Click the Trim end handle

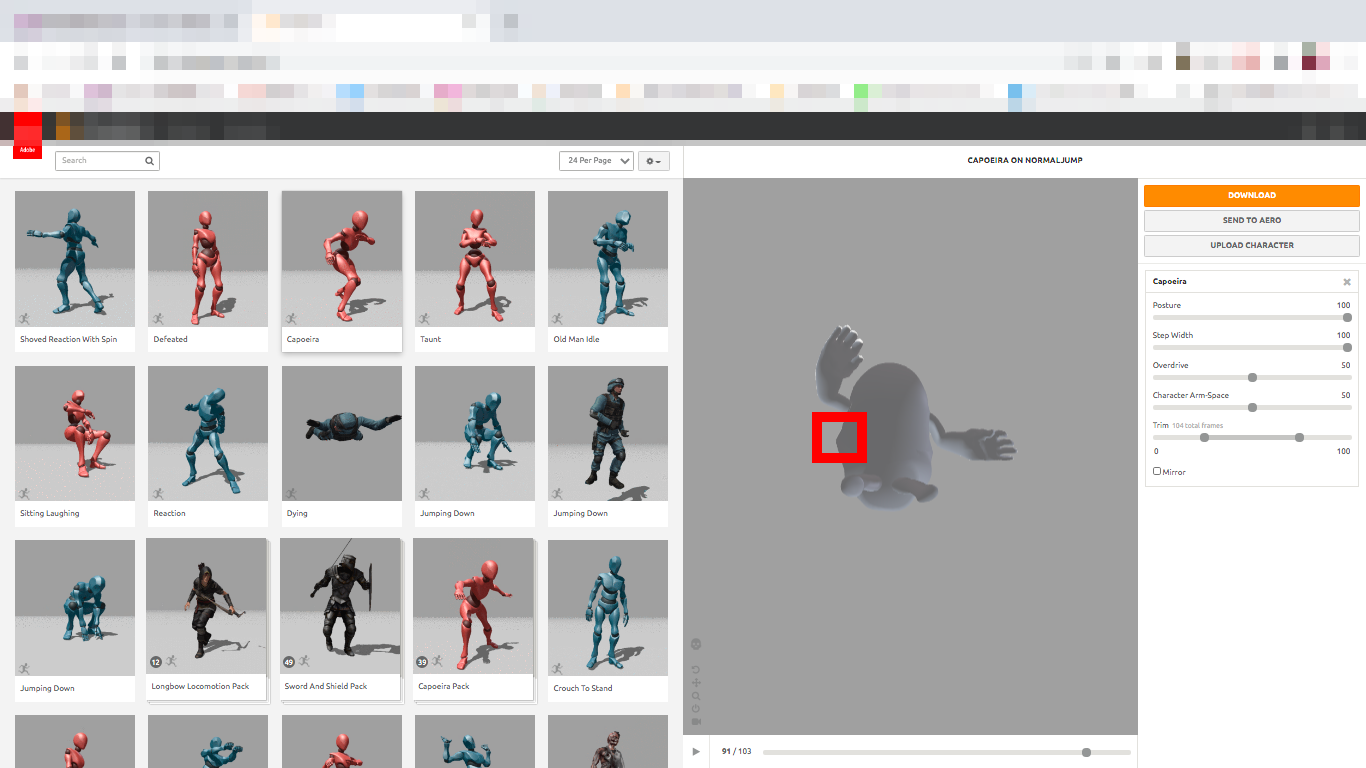1299,437
